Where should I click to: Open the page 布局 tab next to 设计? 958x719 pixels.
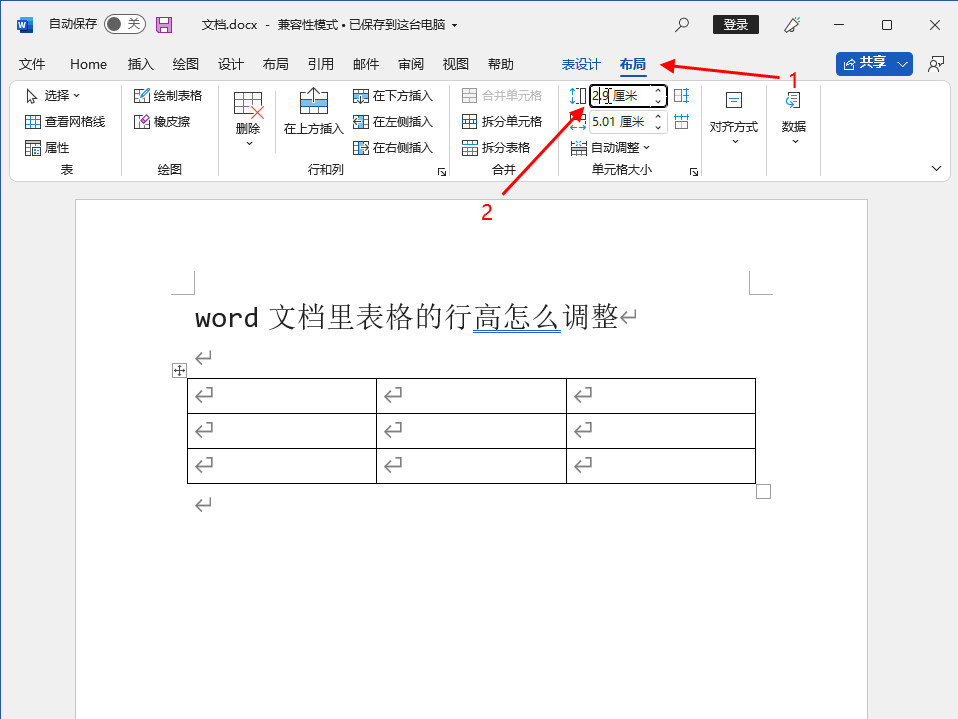tap(276, 64)
